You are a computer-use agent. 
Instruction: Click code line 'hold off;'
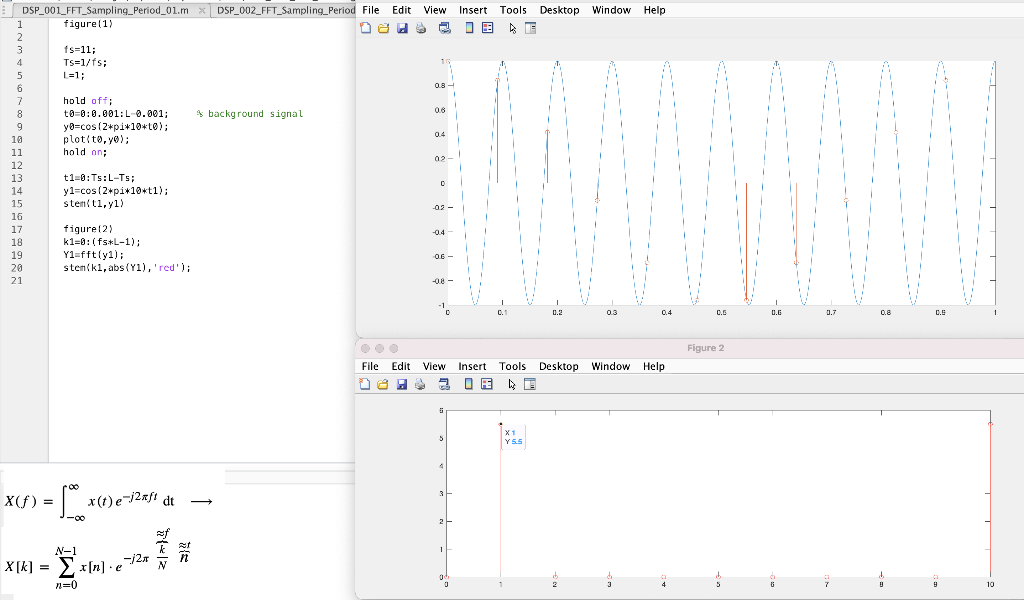pyautogui.click(x=88, y=101)
